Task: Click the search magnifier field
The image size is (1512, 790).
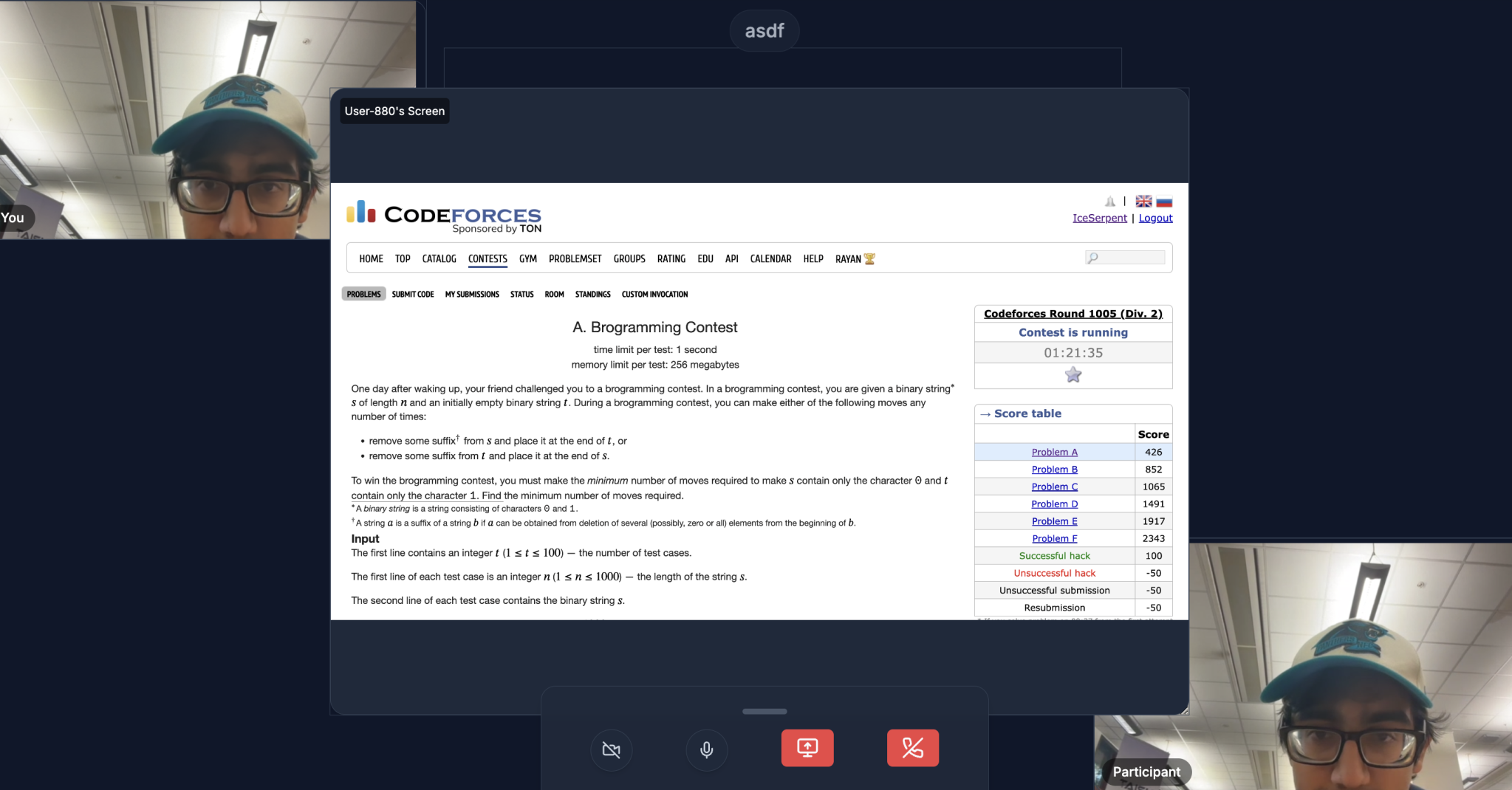Action: coord(1125,258)
